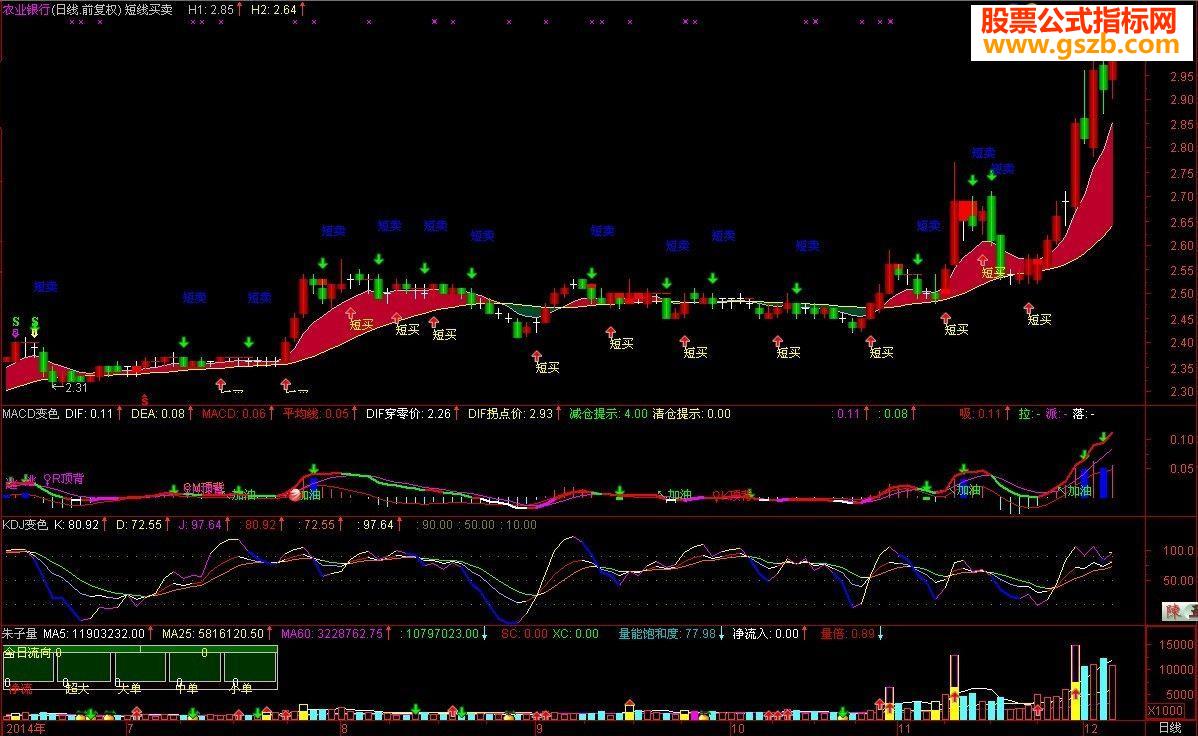The height and width of the screenshot is (736, 1198).
Task: Click the X1000 volume scale box
Action: [1167, 711]
